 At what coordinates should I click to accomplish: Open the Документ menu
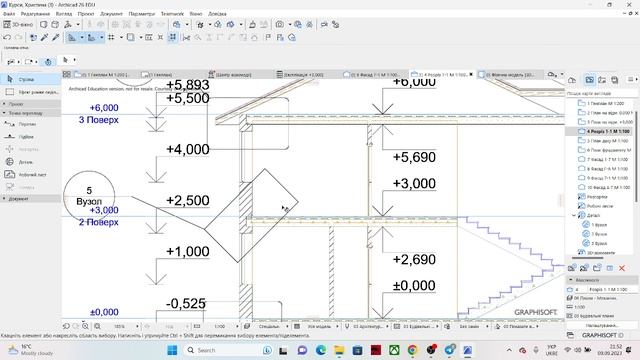(x=111, y=13)
